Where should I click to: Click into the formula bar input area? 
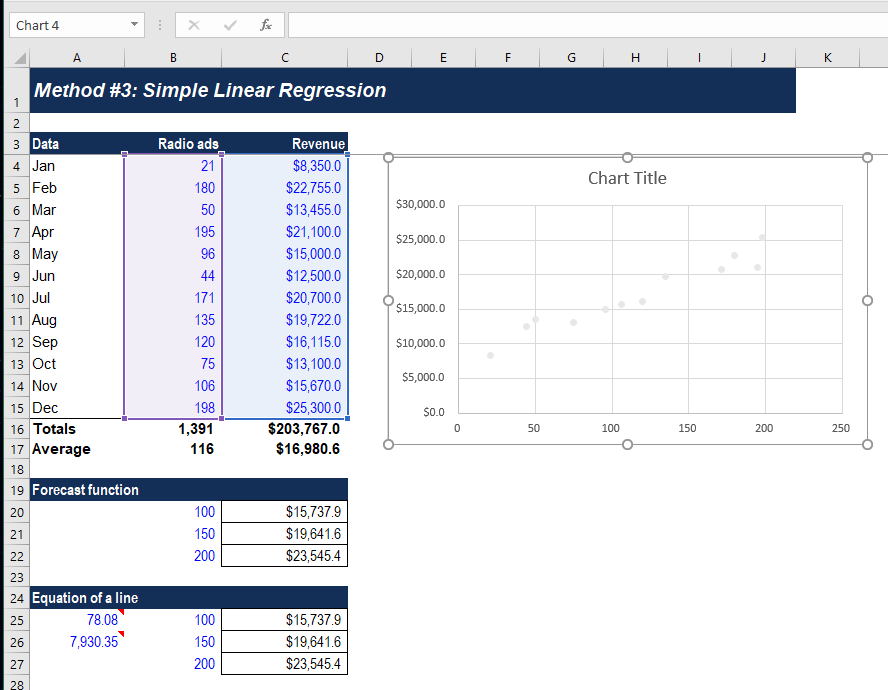click(x=588, y=25)
